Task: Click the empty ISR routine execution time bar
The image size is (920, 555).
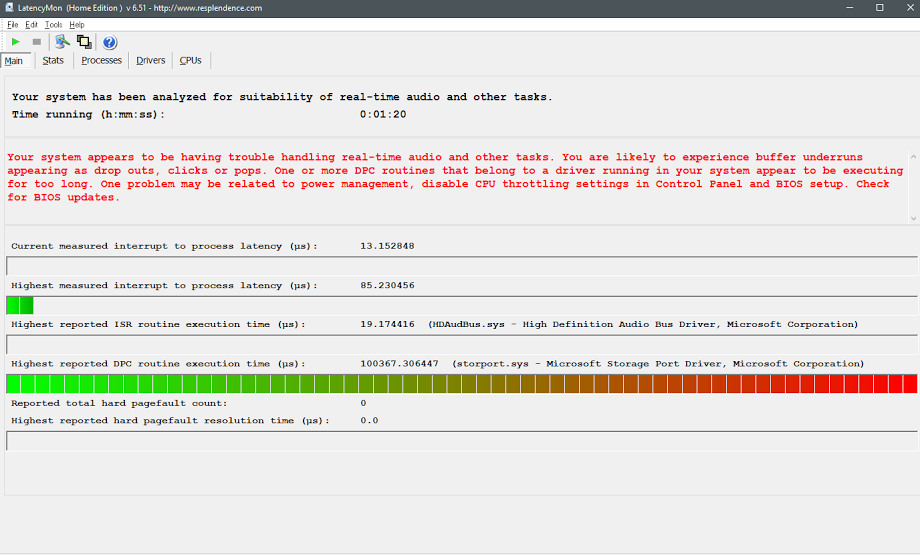Action: tap(462, 344)
